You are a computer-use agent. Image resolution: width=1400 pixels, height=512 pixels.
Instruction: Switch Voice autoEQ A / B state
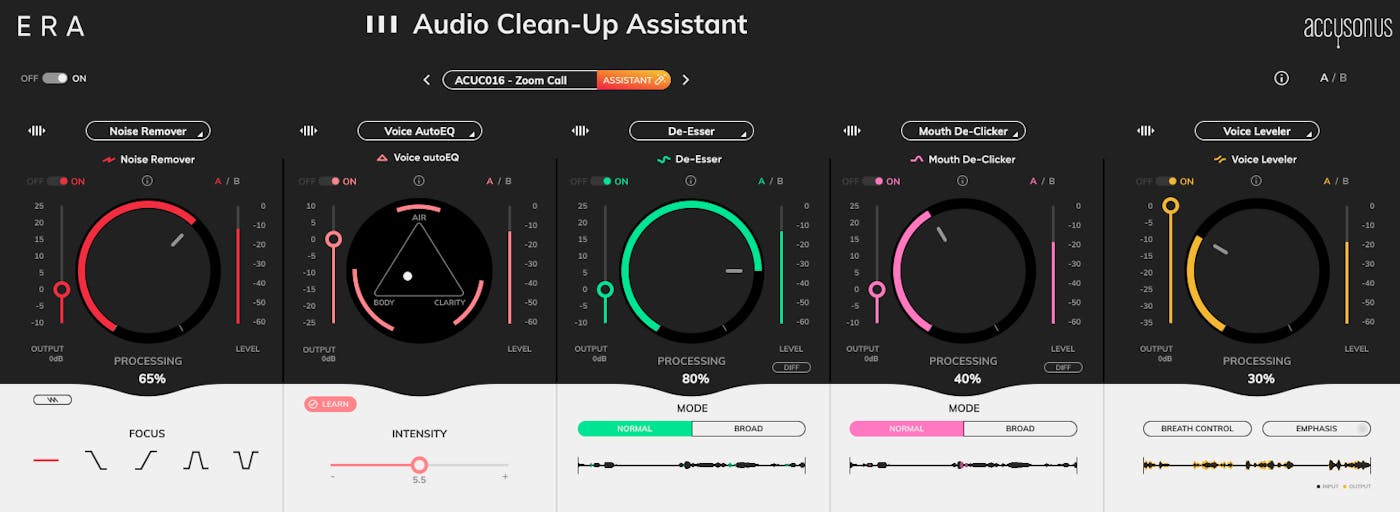pos(499,181)
